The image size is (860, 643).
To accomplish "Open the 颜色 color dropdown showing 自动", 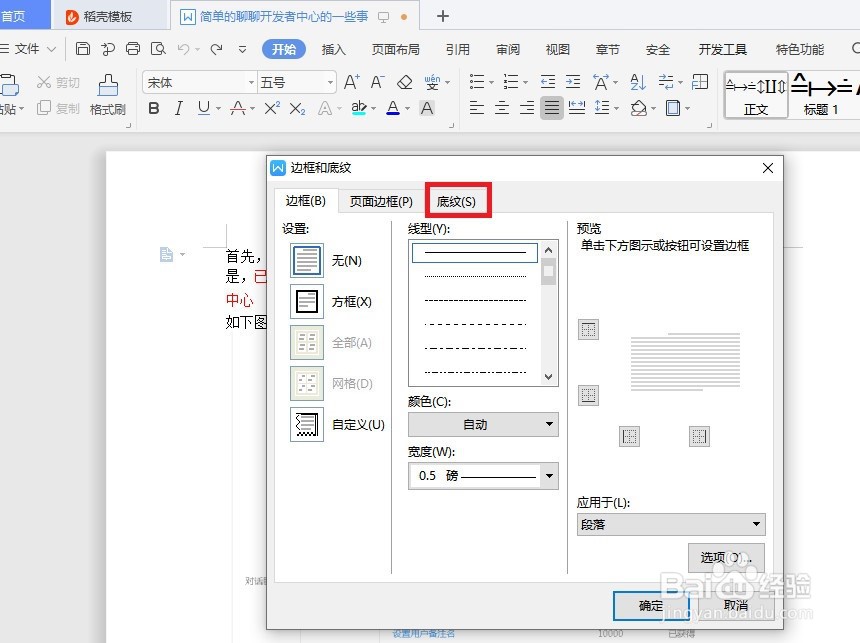I will pyautogui.click(x=482, y=424).
